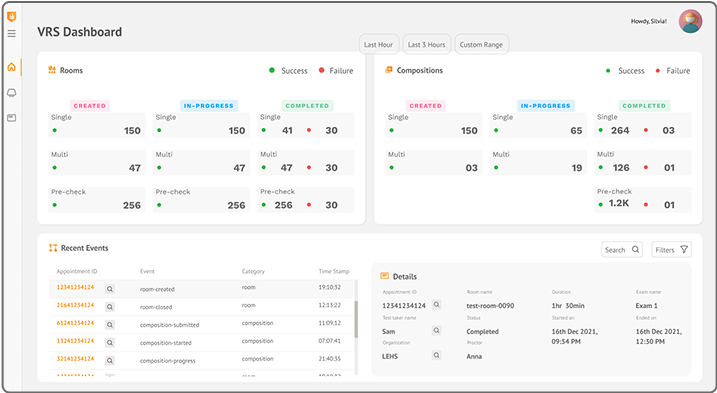The height and width of the screenshot is (393, 717).
Task: Click lookup icon next to LEHS organization
Action: 437,355
